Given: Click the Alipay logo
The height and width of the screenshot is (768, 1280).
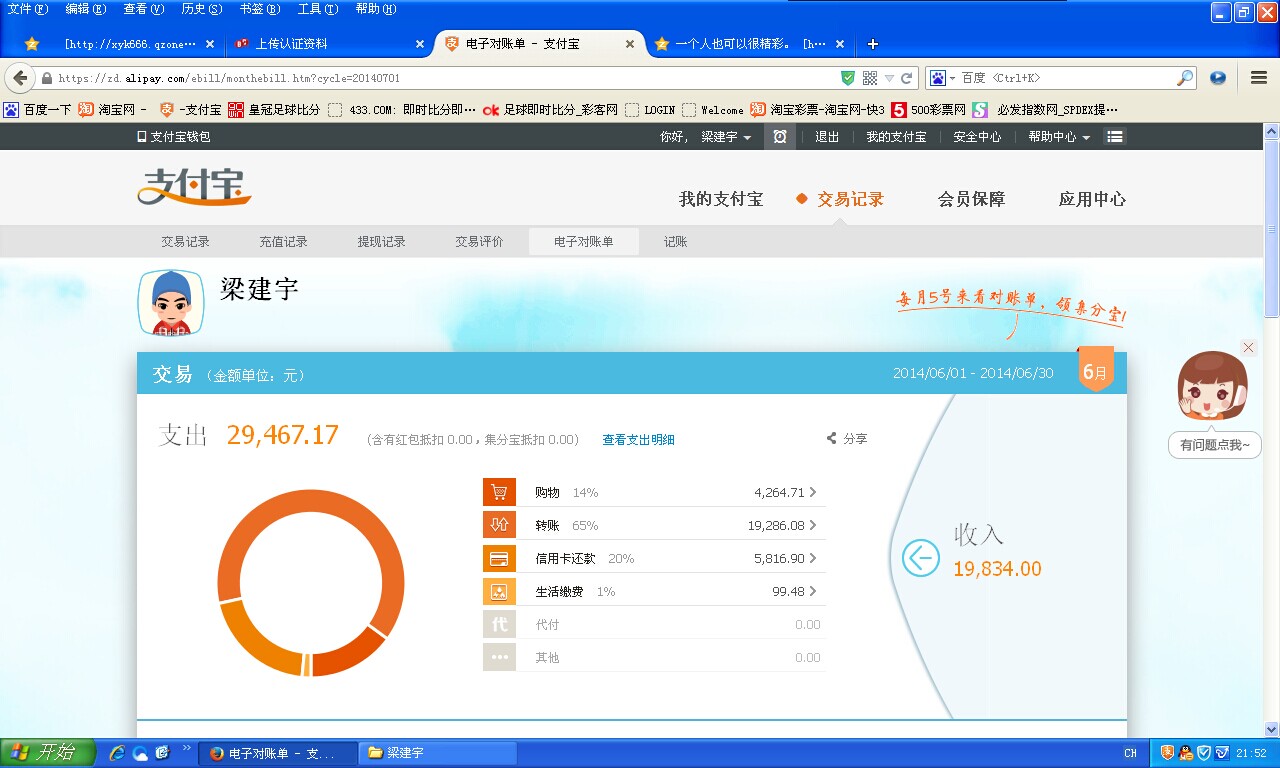Looking at the screenshot, I should 194,187.
